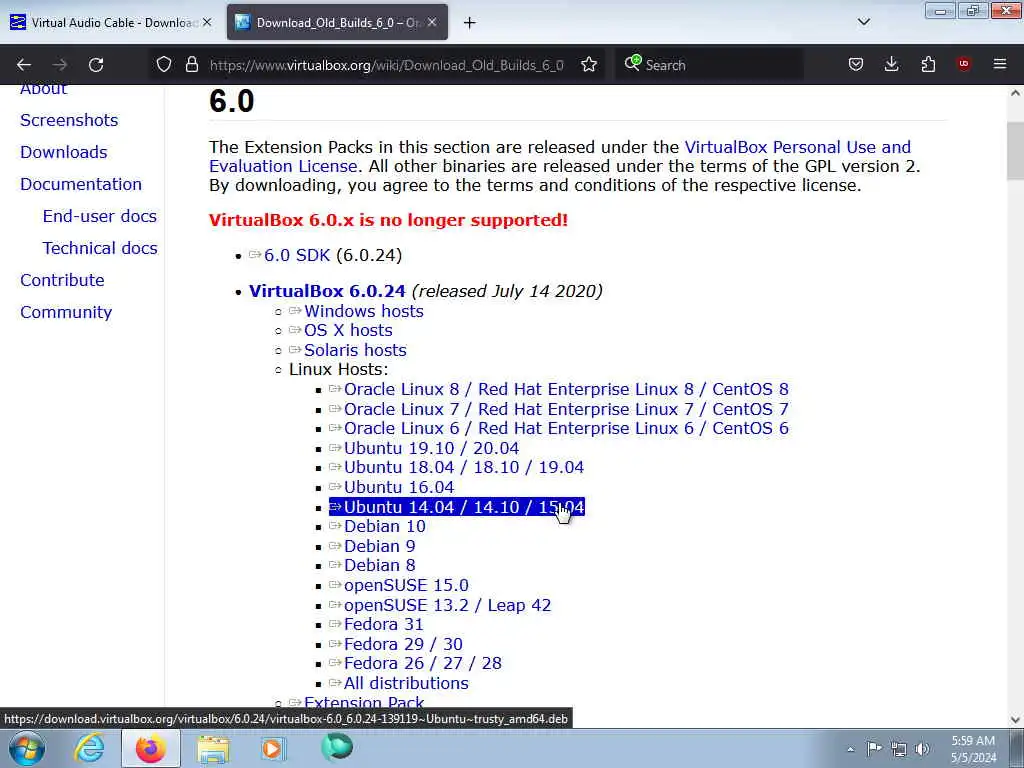The image size is (1024, 768).
Task: Download Ubuntu 16.04 package
Action: click(x=399, y=487)
